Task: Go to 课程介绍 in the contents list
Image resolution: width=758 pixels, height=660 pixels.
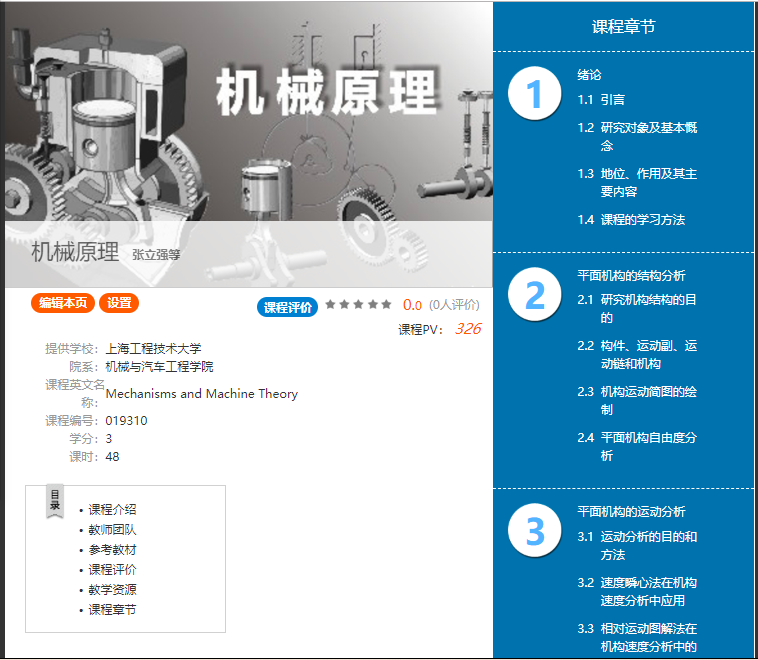Action: 112,510
